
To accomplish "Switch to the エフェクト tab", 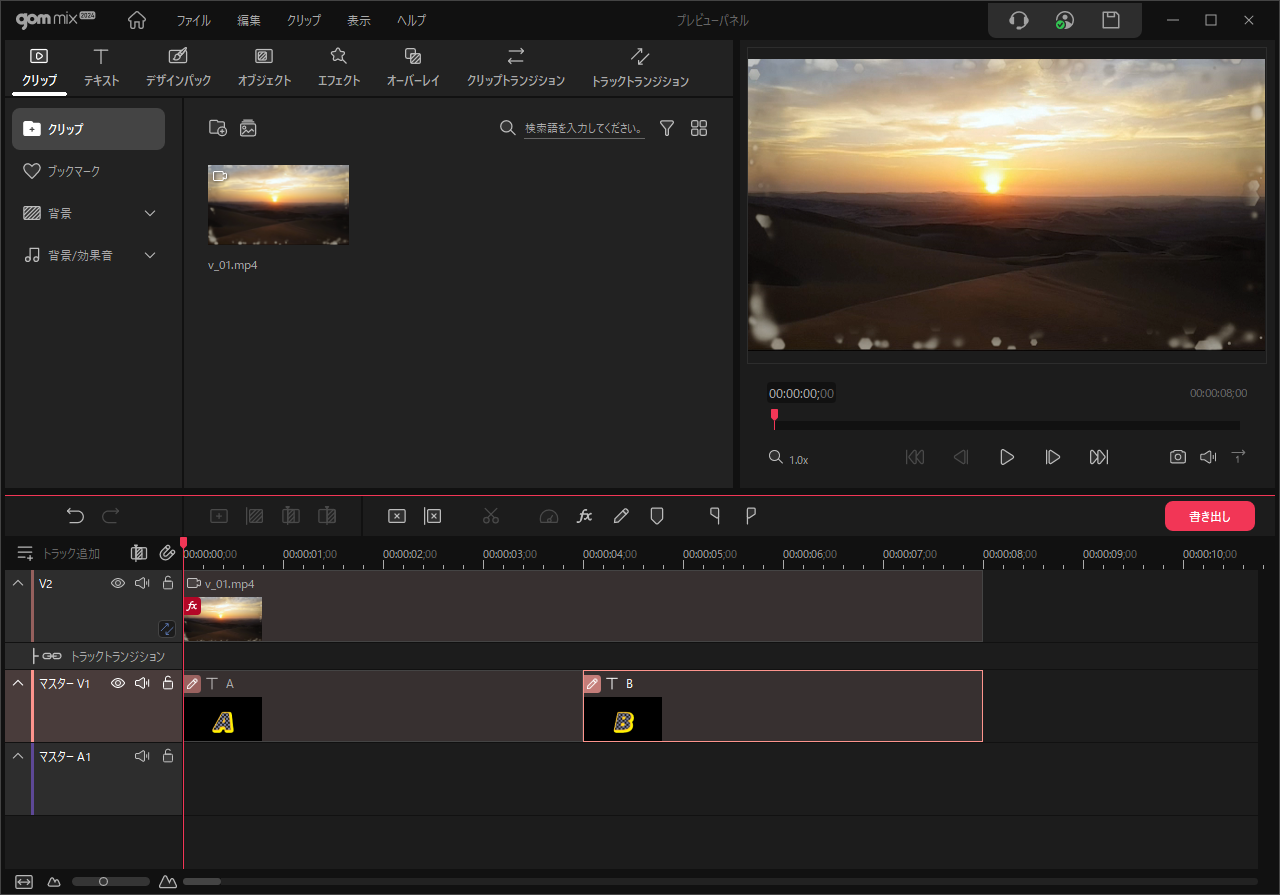I will 338,67.
